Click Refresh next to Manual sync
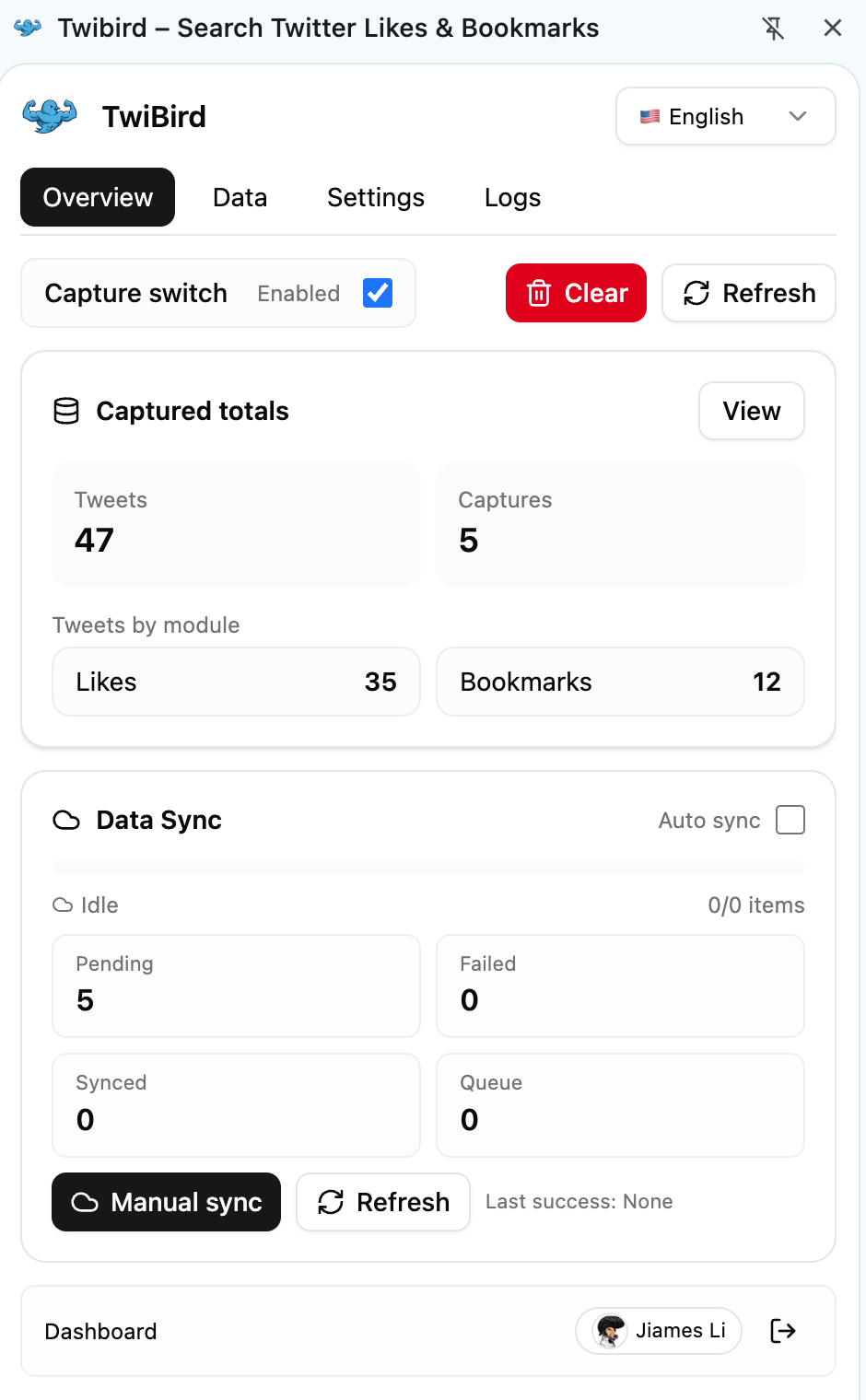 point(383,1202)
